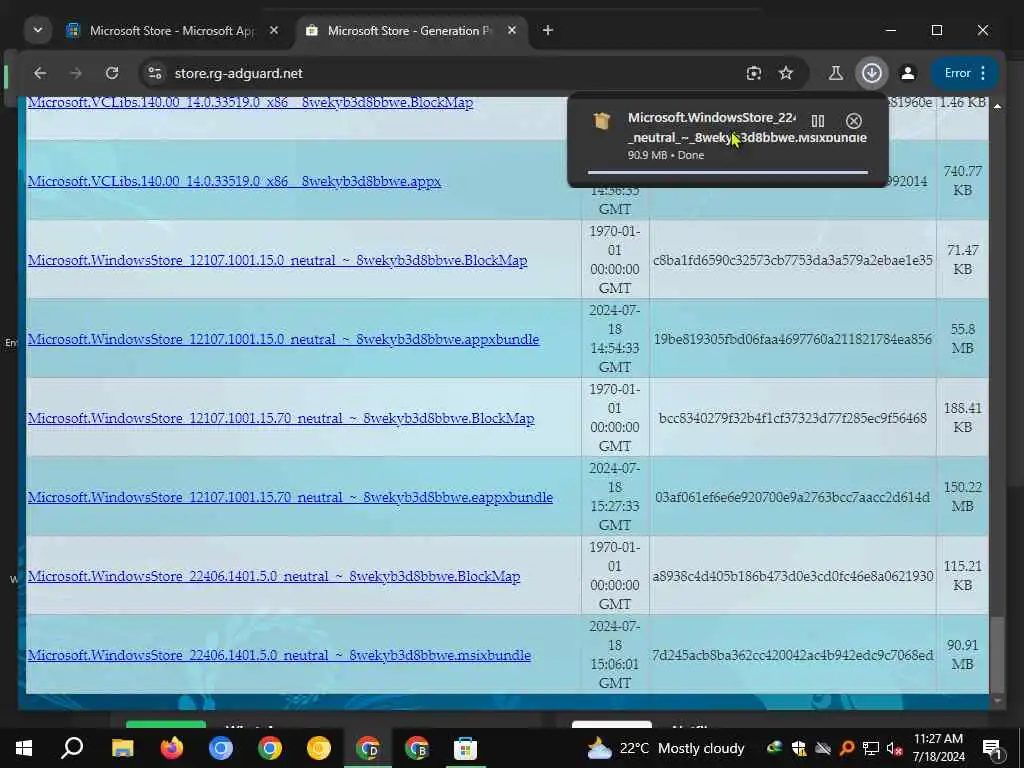Select hash 03af061ef6e6e920700e9a2763bcc7aacc2d614d
Image resolution: width=1024 pixels, height=768 pixels.
tap(793, 497)
